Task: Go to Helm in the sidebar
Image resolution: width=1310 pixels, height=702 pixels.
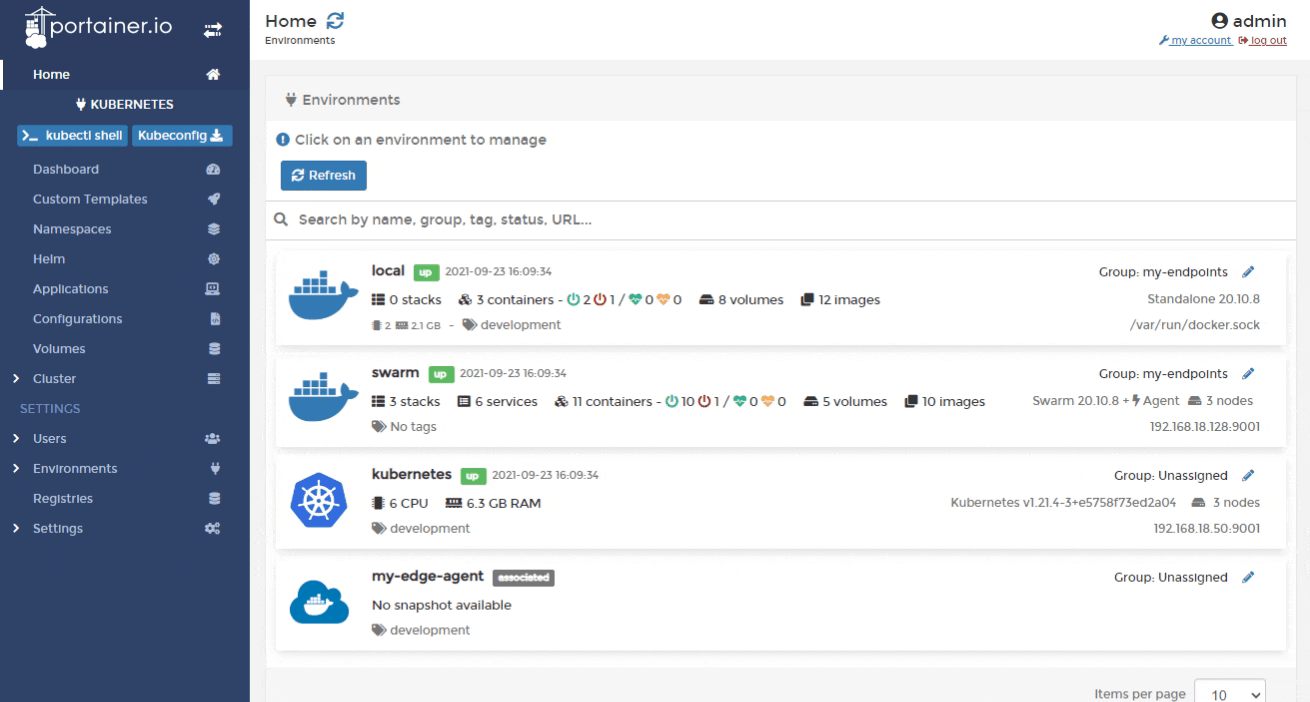Action: click(x=49, y=259)
